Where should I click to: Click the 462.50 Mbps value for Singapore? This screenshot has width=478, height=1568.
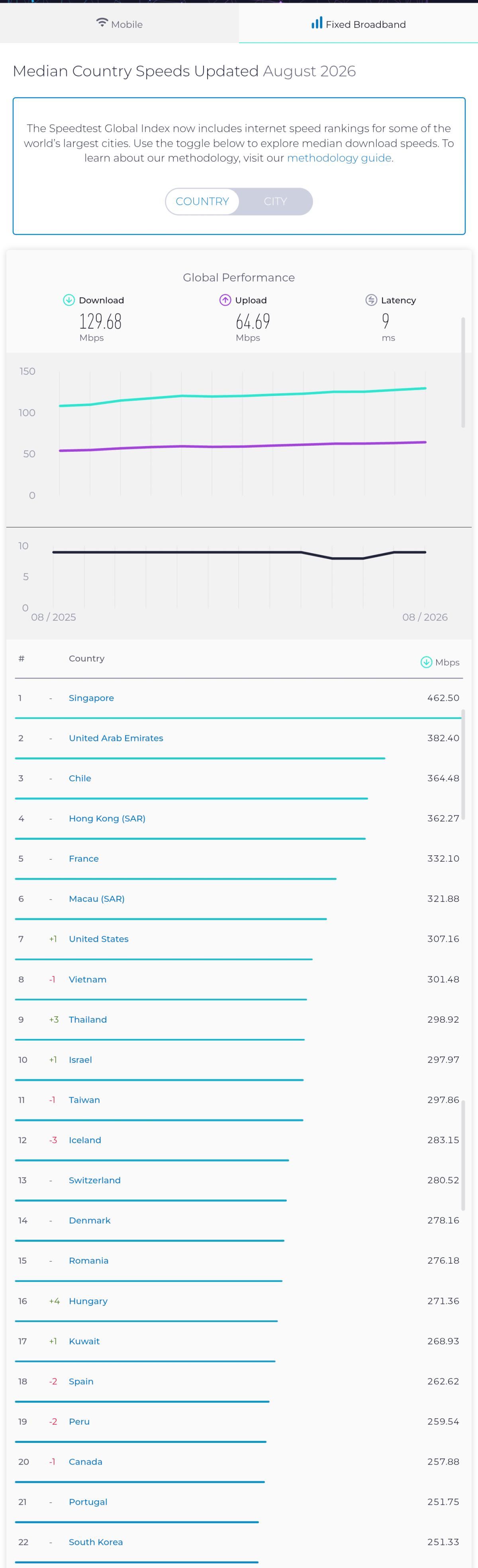coord(443,698)
